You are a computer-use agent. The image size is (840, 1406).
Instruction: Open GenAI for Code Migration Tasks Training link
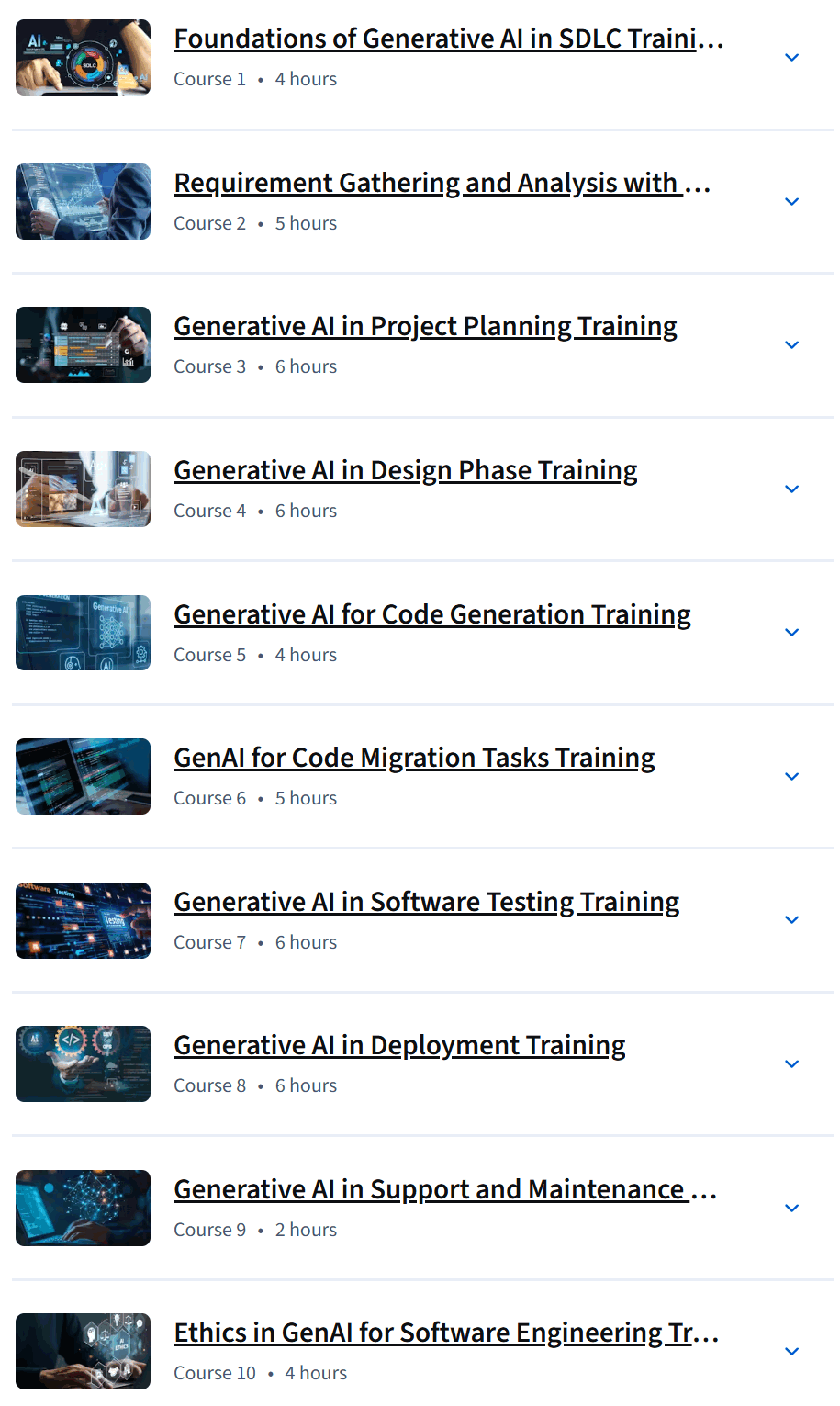[415, 759]
